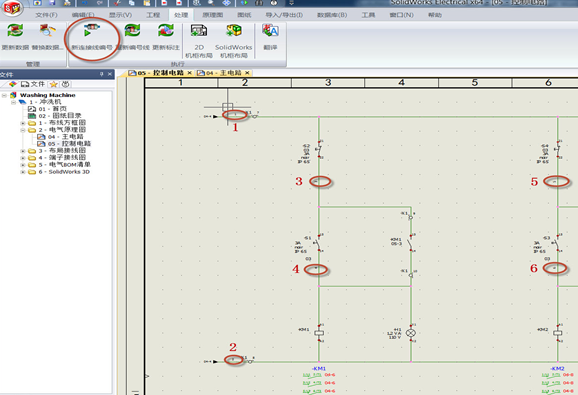
Task: Open the 编辑(E) menu
Action: point(83,15)
